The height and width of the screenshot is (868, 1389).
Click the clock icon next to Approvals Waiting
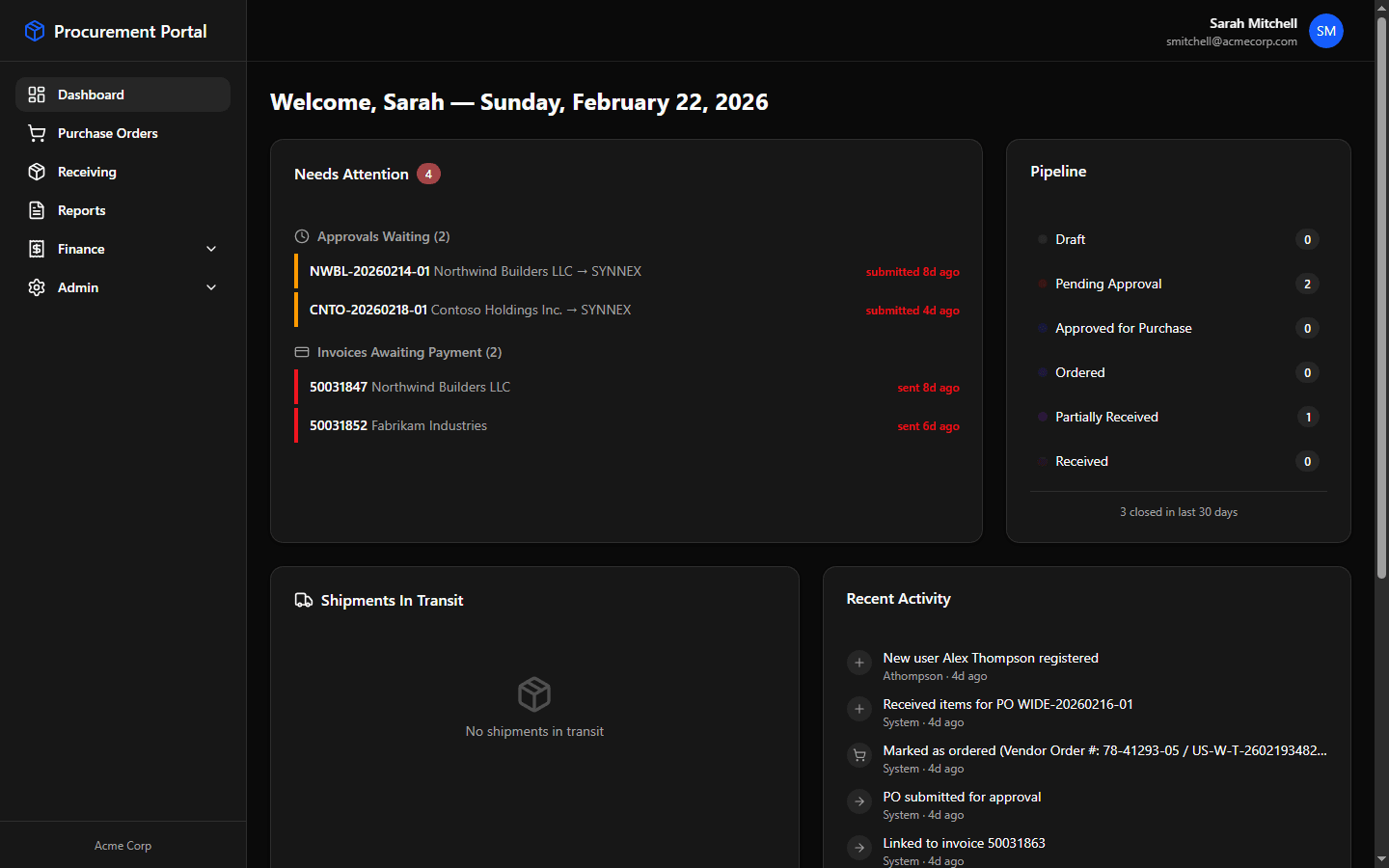(x=302, y=236)
